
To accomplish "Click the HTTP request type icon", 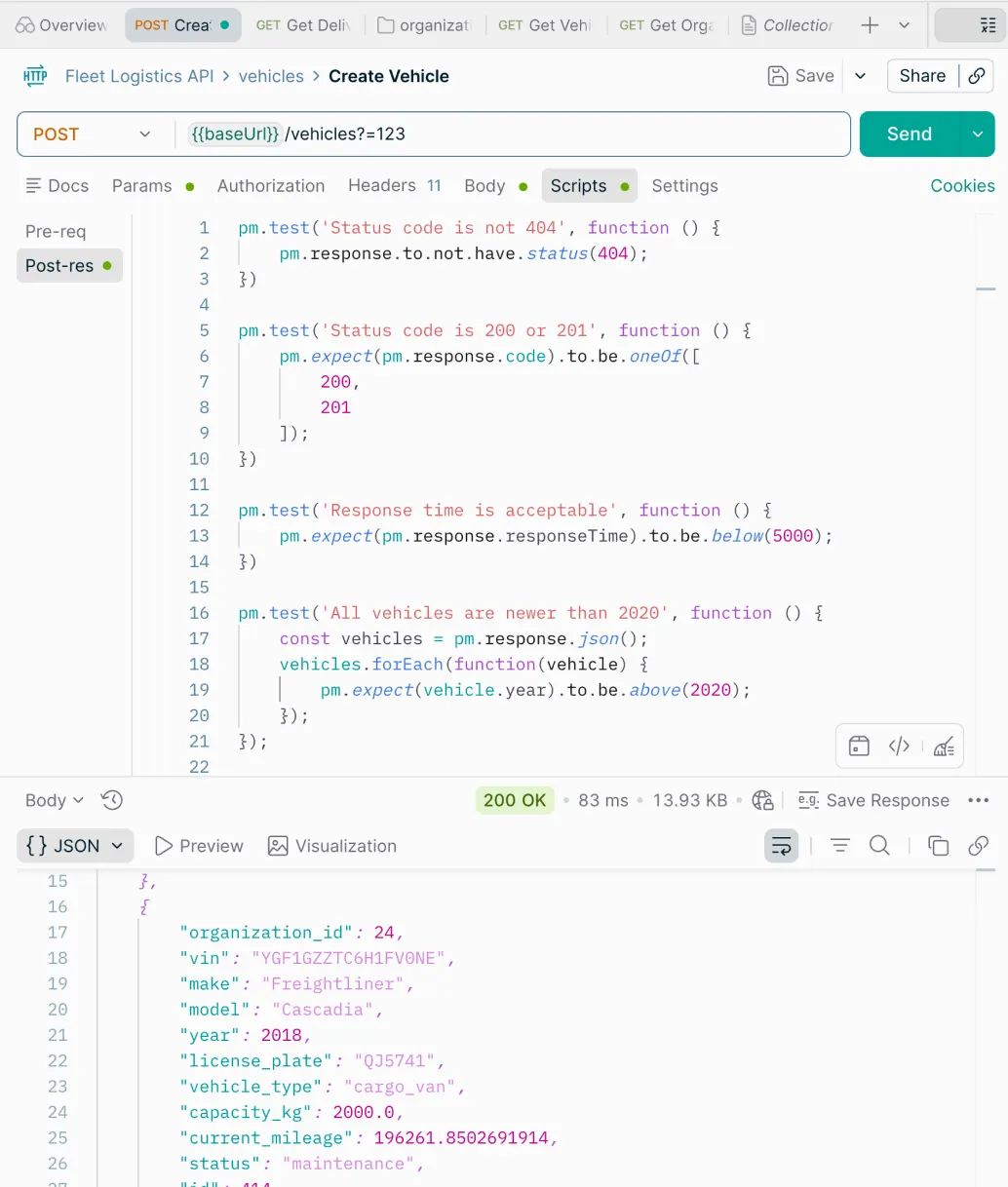I will tap(35, 76).
